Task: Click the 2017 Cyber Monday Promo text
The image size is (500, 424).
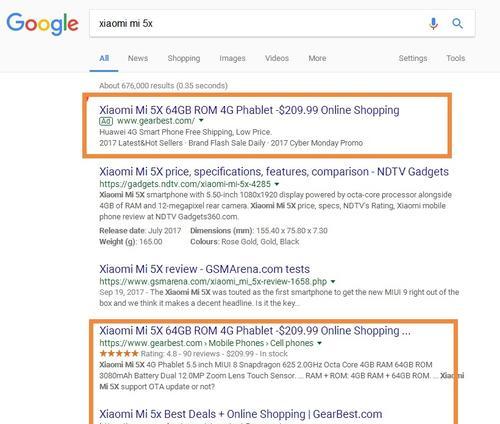Action: [317, 143]
